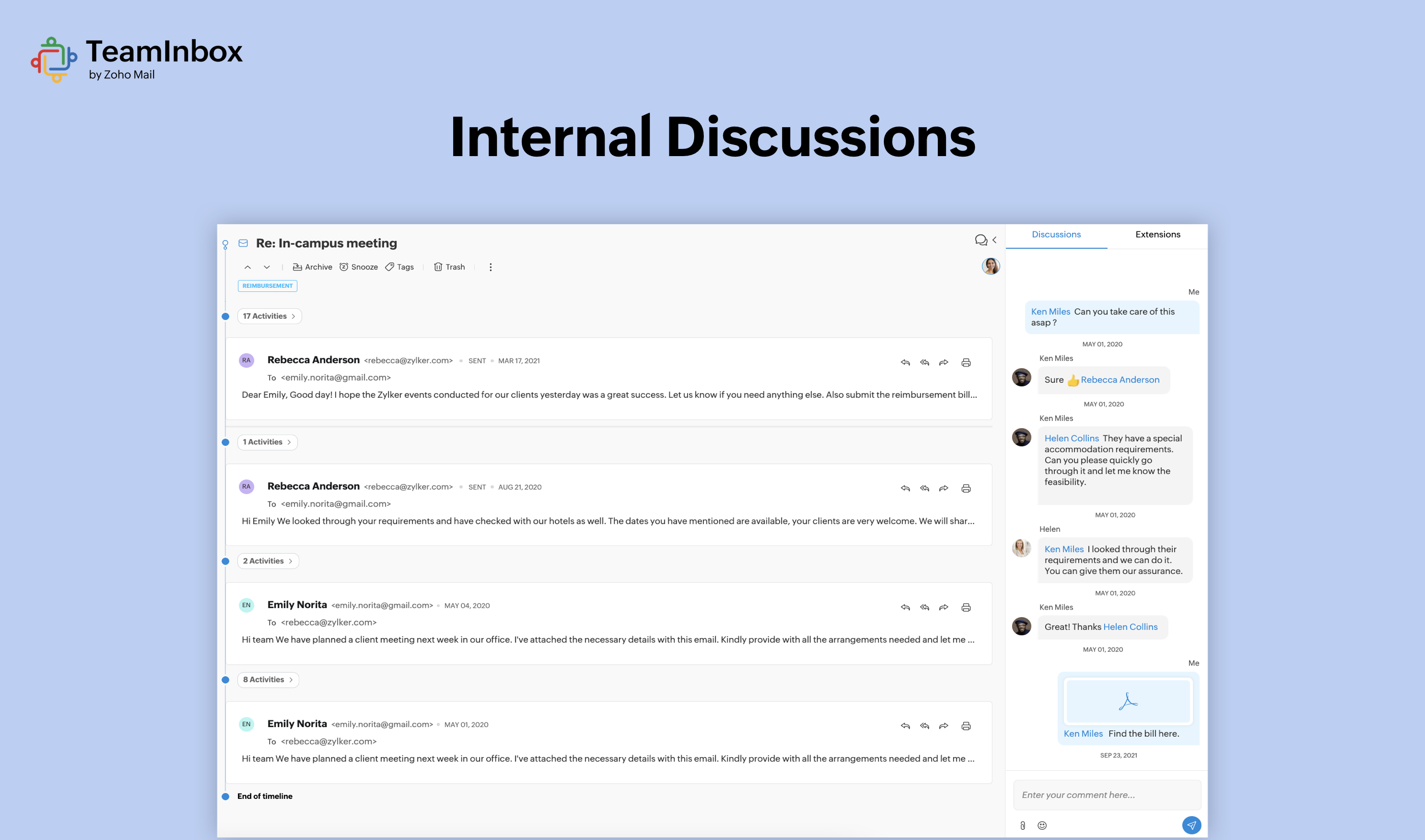Forward Rebecca's MAR 17, 2021 email
The image size is (1425, 840).
pos(943,362)
